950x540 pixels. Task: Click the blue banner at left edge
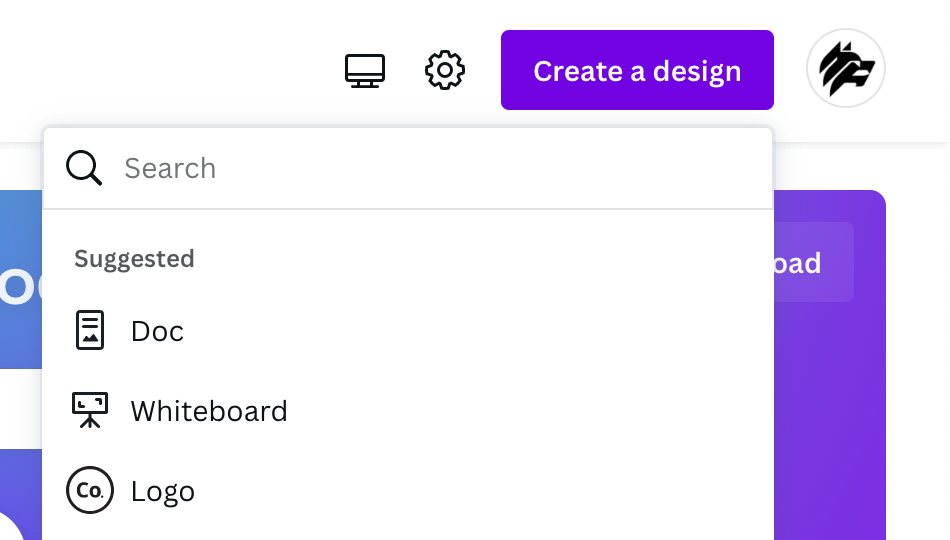click(21, 279)
